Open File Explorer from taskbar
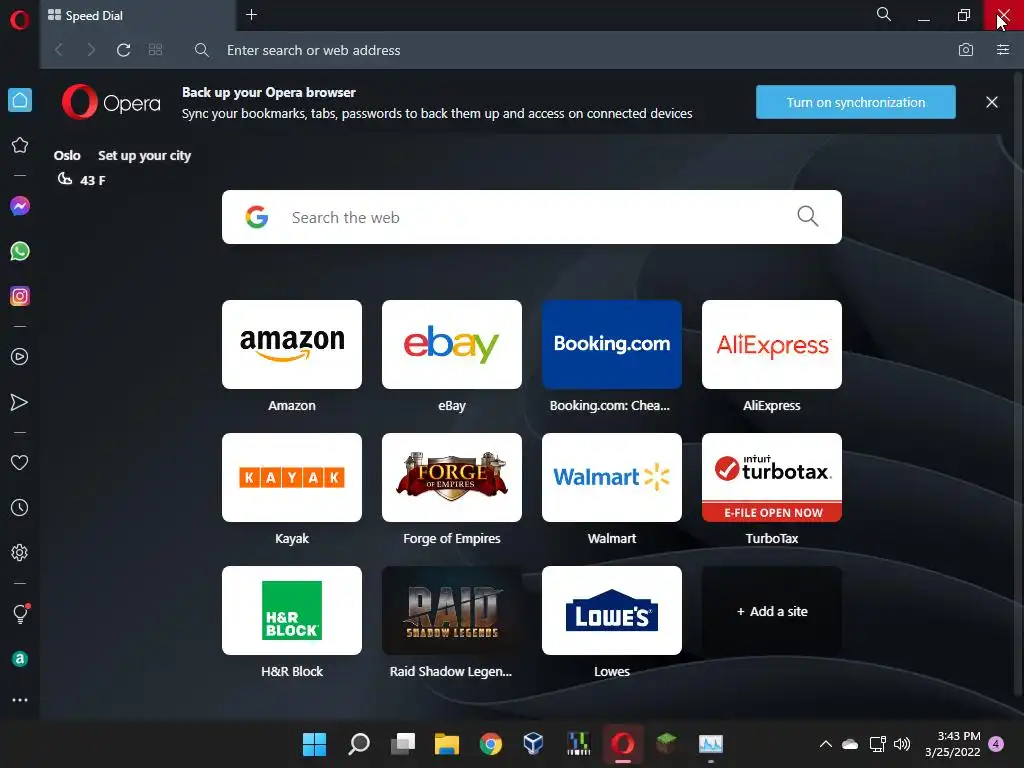Viewport: 1024px width, 768px height. pyautogui.click(x=447, y=744)
